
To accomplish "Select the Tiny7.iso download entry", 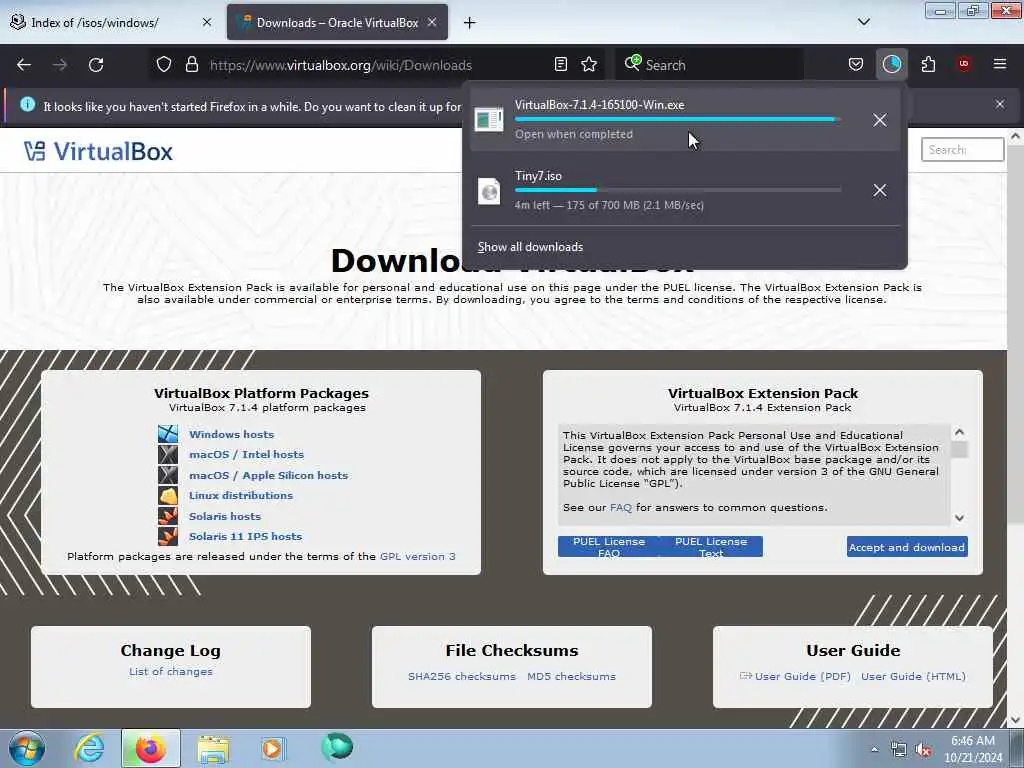I will pos(684,190).
